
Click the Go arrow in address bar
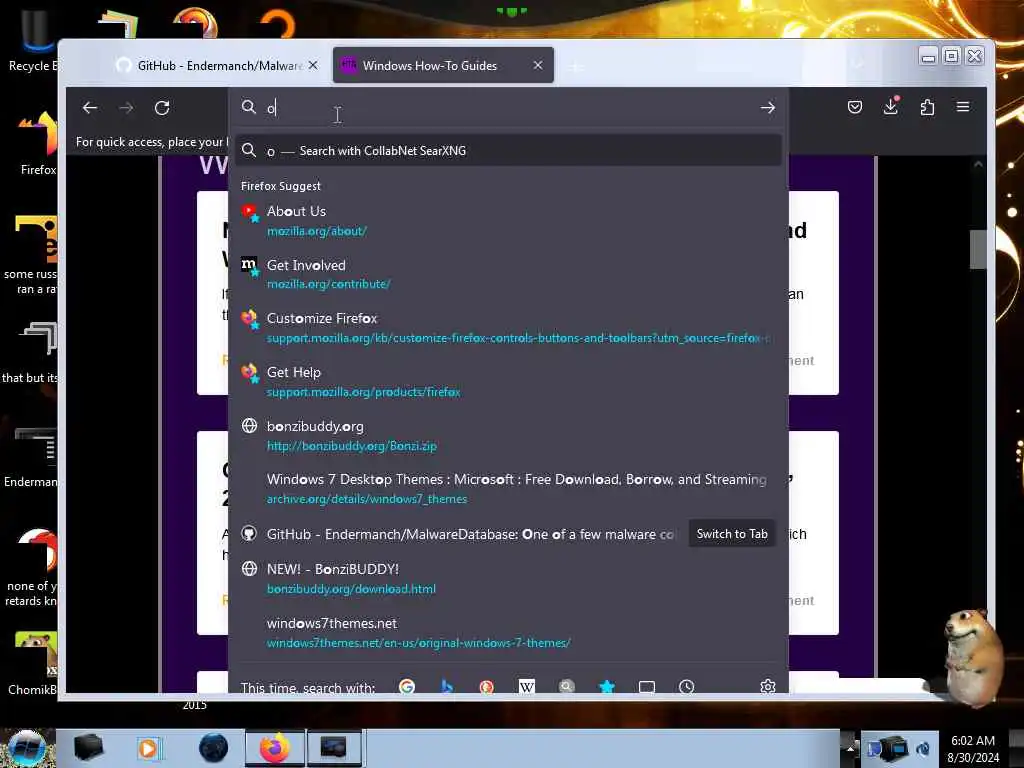click(x=767, y=107)
